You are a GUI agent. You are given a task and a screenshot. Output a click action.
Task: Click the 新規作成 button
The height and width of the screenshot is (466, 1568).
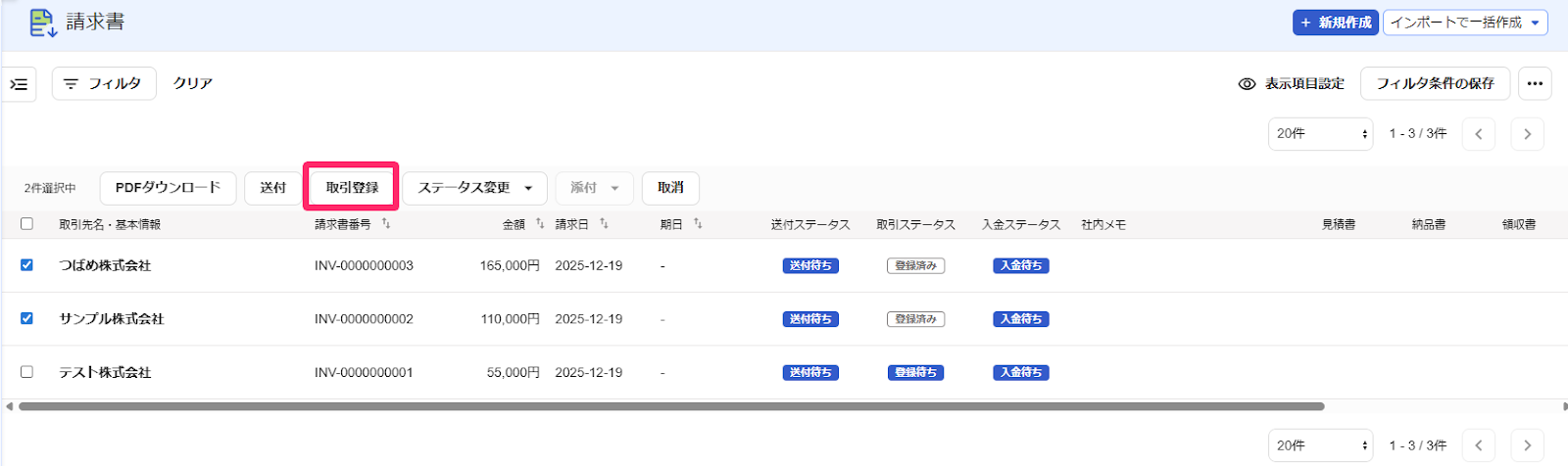[x=1336, y=23]
